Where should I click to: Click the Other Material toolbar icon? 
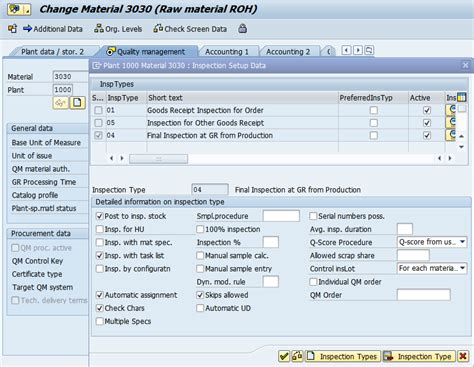pyautogui.click(x=12, y=29)
